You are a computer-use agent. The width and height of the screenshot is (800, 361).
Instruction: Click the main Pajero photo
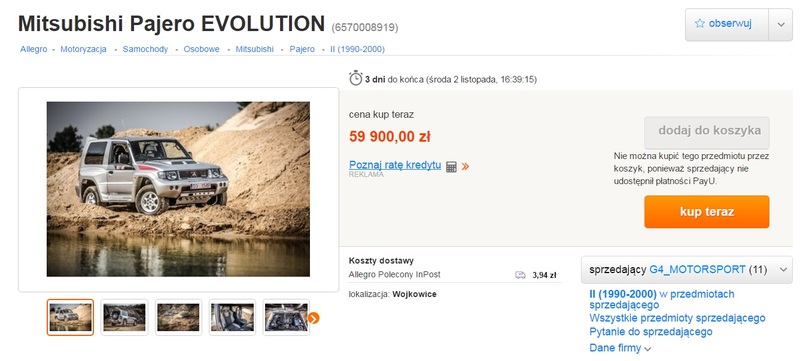coord(178,189)
